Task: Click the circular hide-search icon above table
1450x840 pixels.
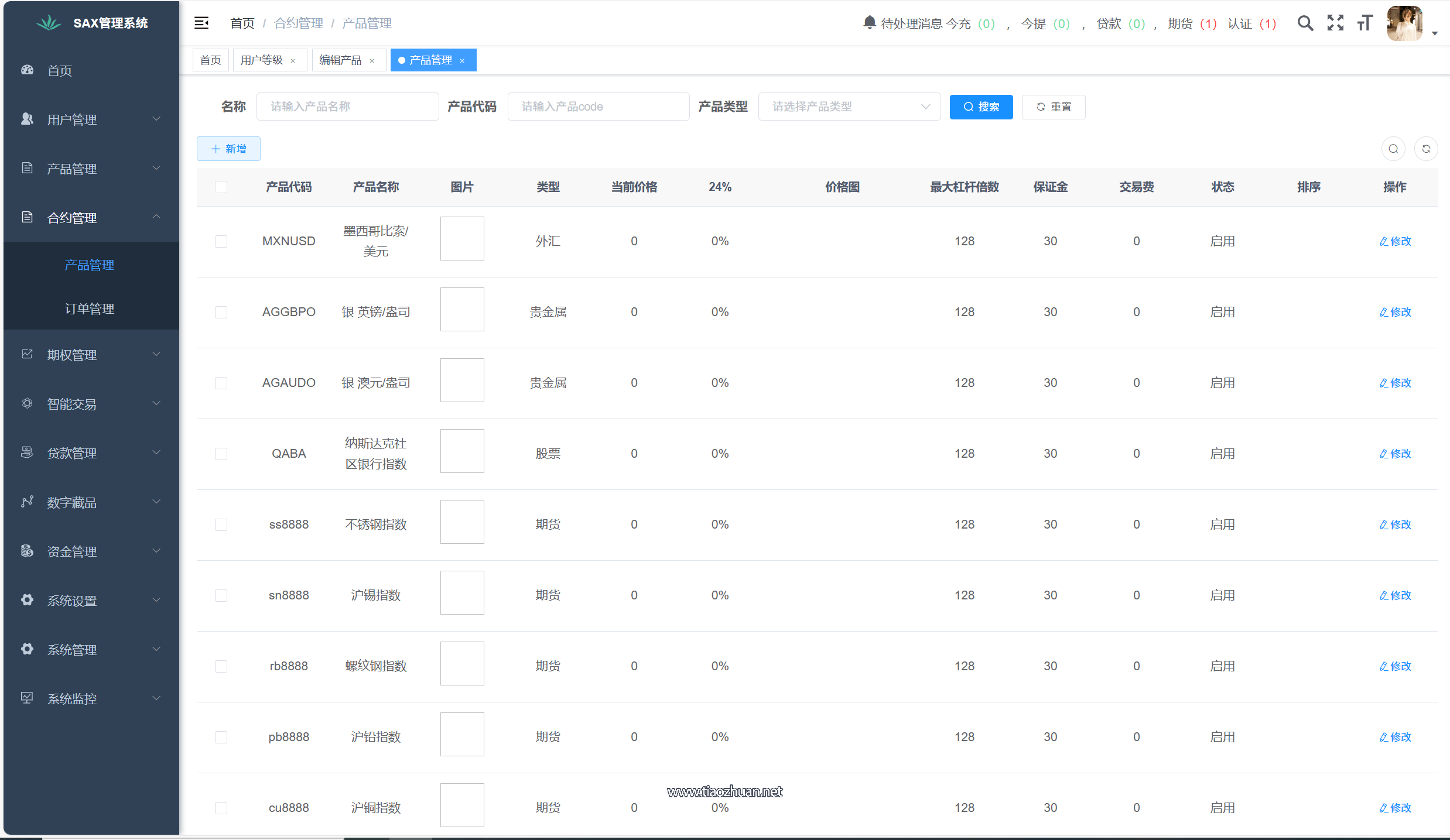Action: pos(1393,149)
